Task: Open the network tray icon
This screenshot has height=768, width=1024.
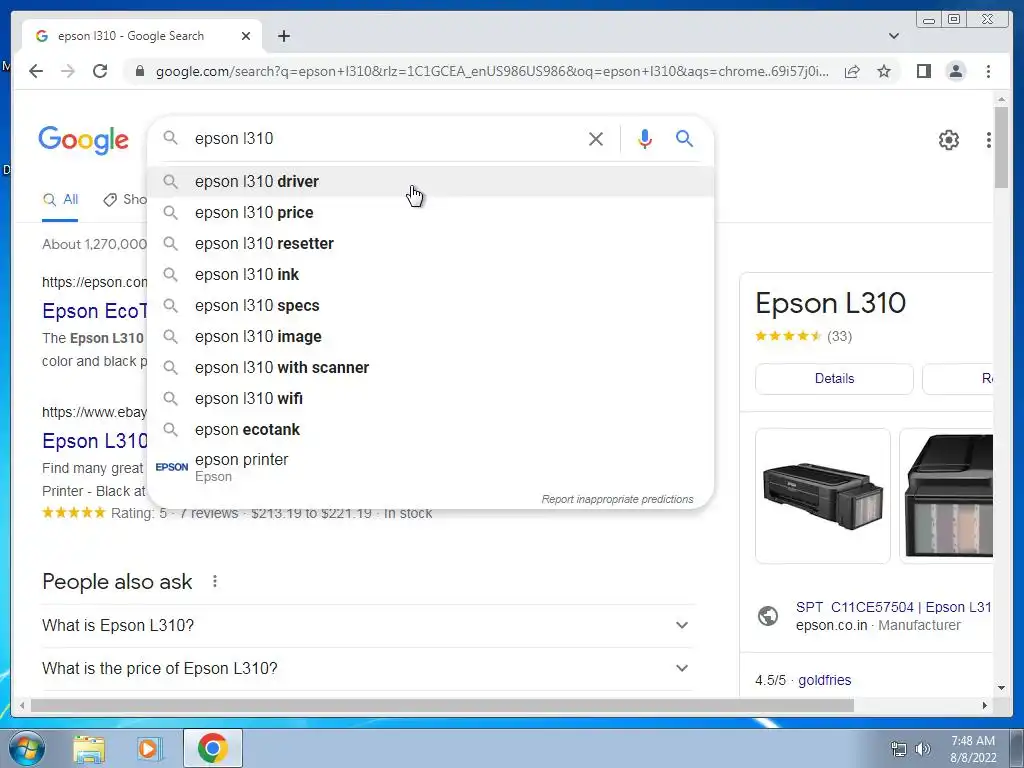Action: pos(899,750)
